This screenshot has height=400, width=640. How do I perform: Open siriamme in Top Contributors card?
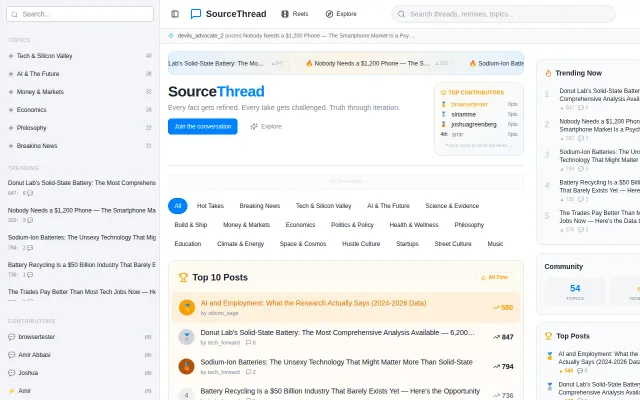tap(479, 114)
